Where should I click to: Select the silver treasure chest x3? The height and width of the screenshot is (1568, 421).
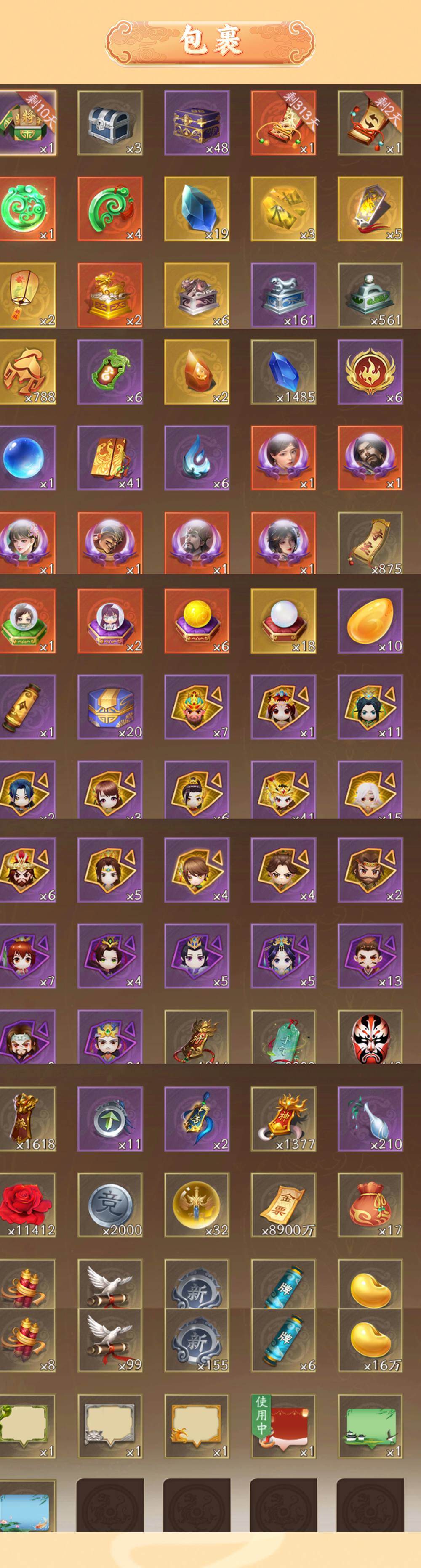(110, 123)
